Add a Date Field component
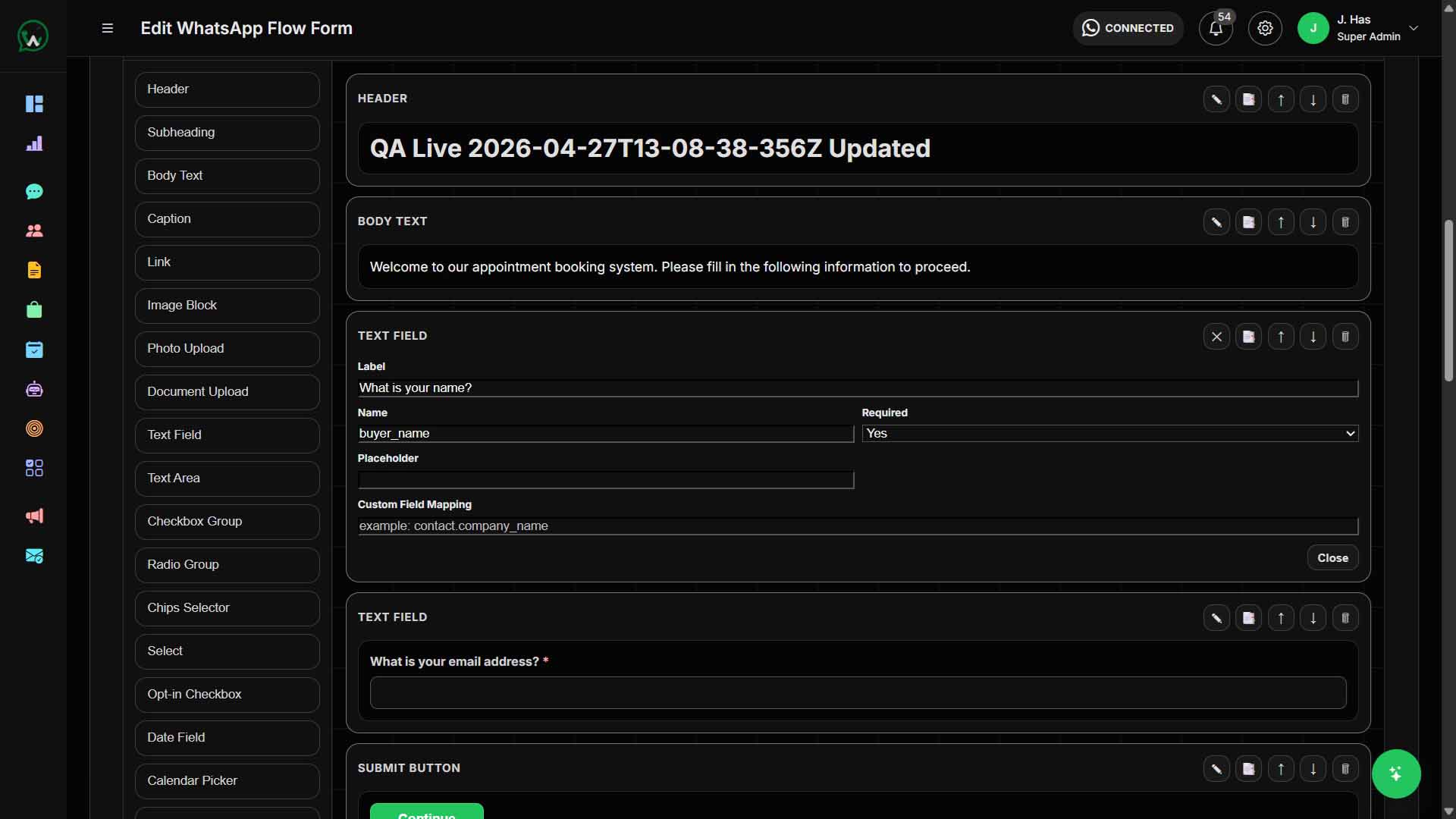Viewport: 1456px width, 819px height. [x=227, y=738]
